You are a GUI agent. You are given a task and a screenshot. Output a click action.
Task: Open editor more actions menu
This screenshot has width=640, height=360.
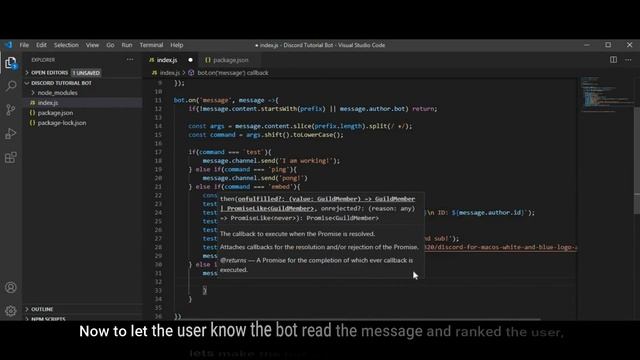(x=628, y=60)
